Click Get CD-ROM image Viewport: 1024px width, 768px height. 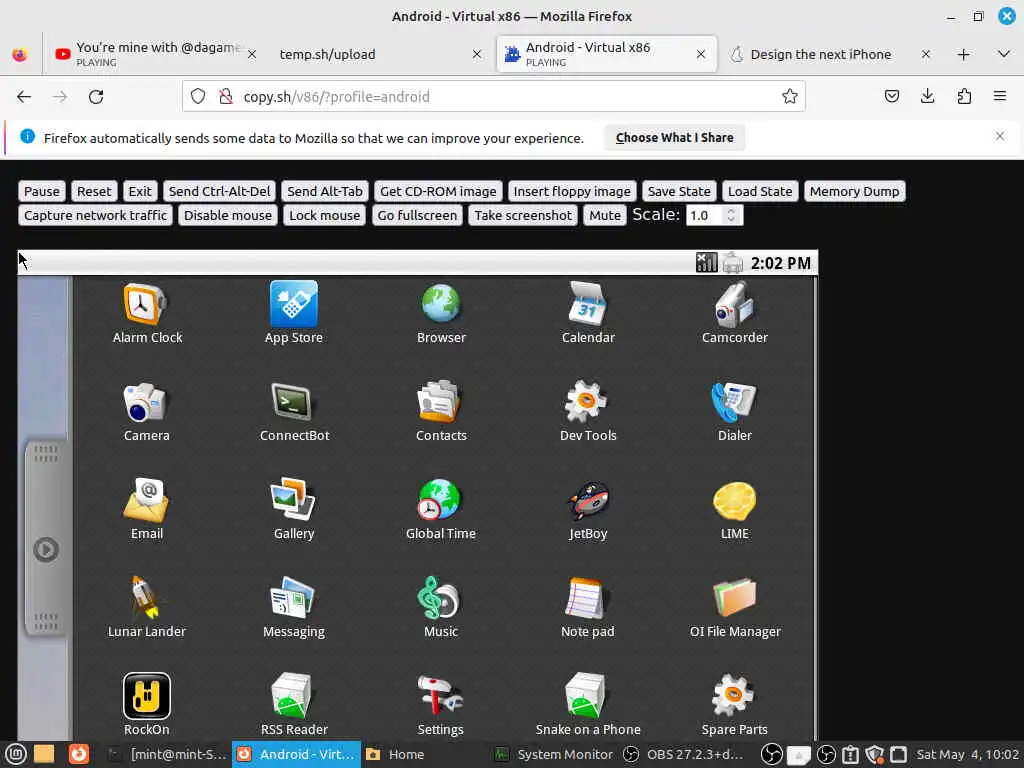(438, 191)
